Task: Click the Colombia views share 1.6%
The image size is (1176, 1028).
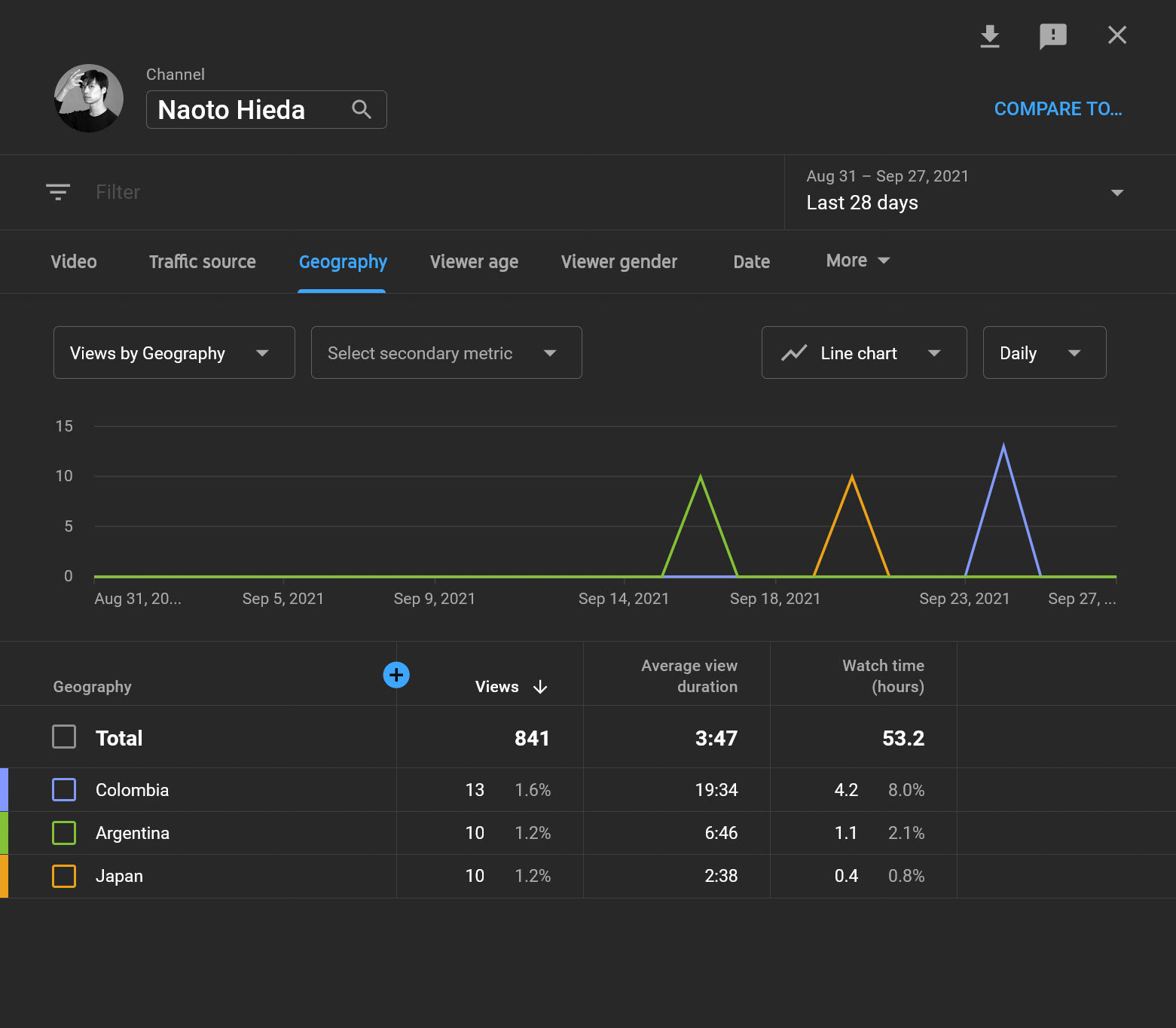Action: pyautogui.click(x=533, y=790)
